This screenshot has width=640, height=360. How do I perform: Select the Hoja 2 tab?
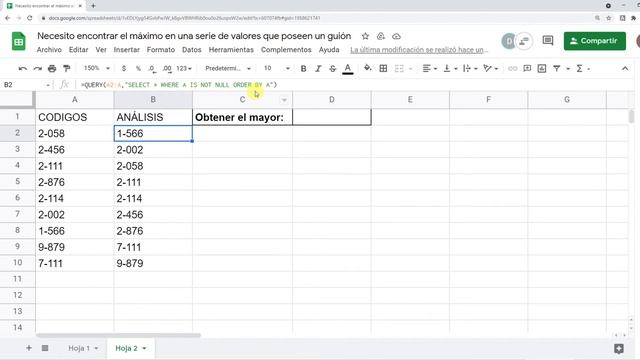click(130, 348)
